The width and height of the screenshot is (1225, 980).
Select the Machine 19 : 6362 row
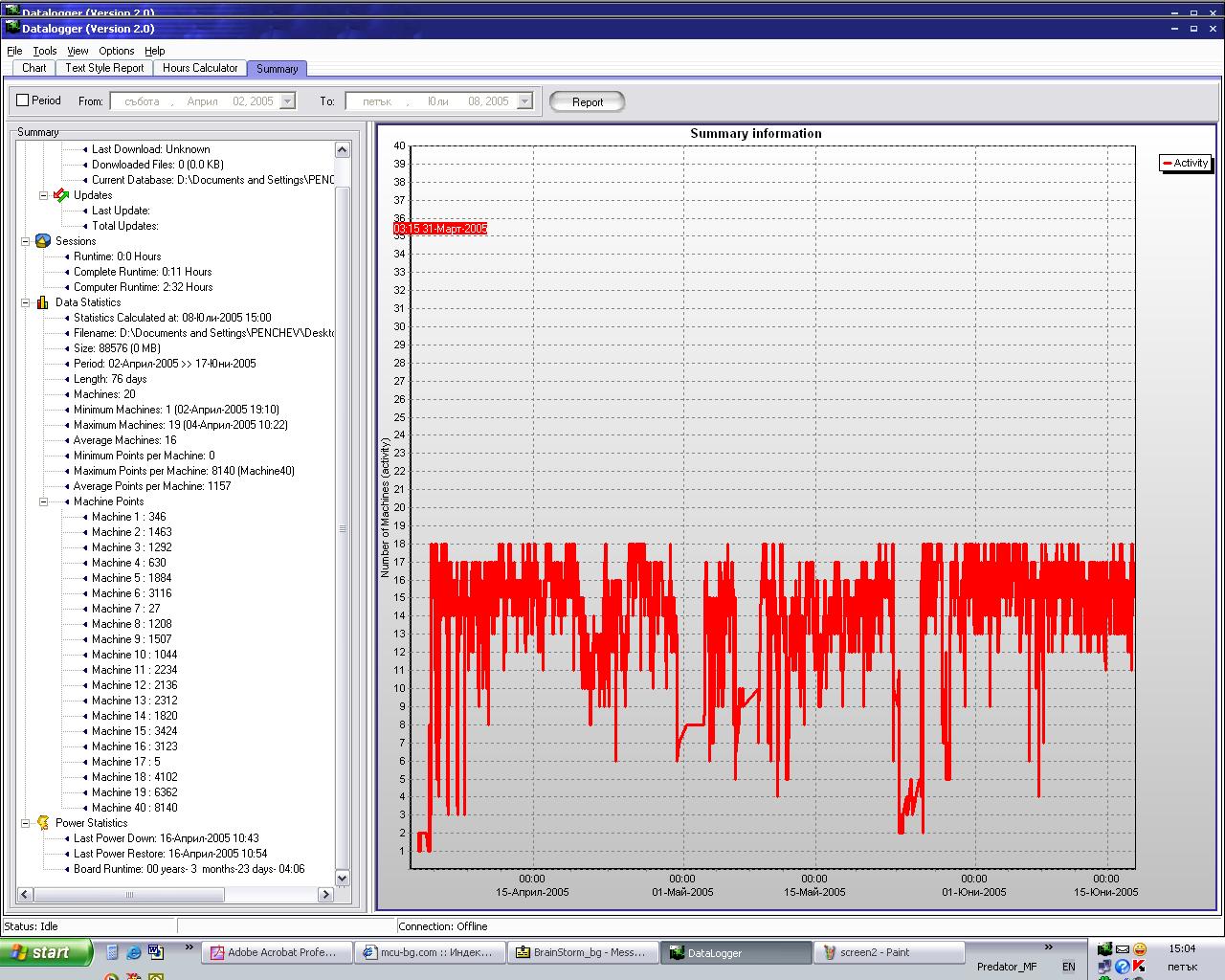tap(134, 792)
